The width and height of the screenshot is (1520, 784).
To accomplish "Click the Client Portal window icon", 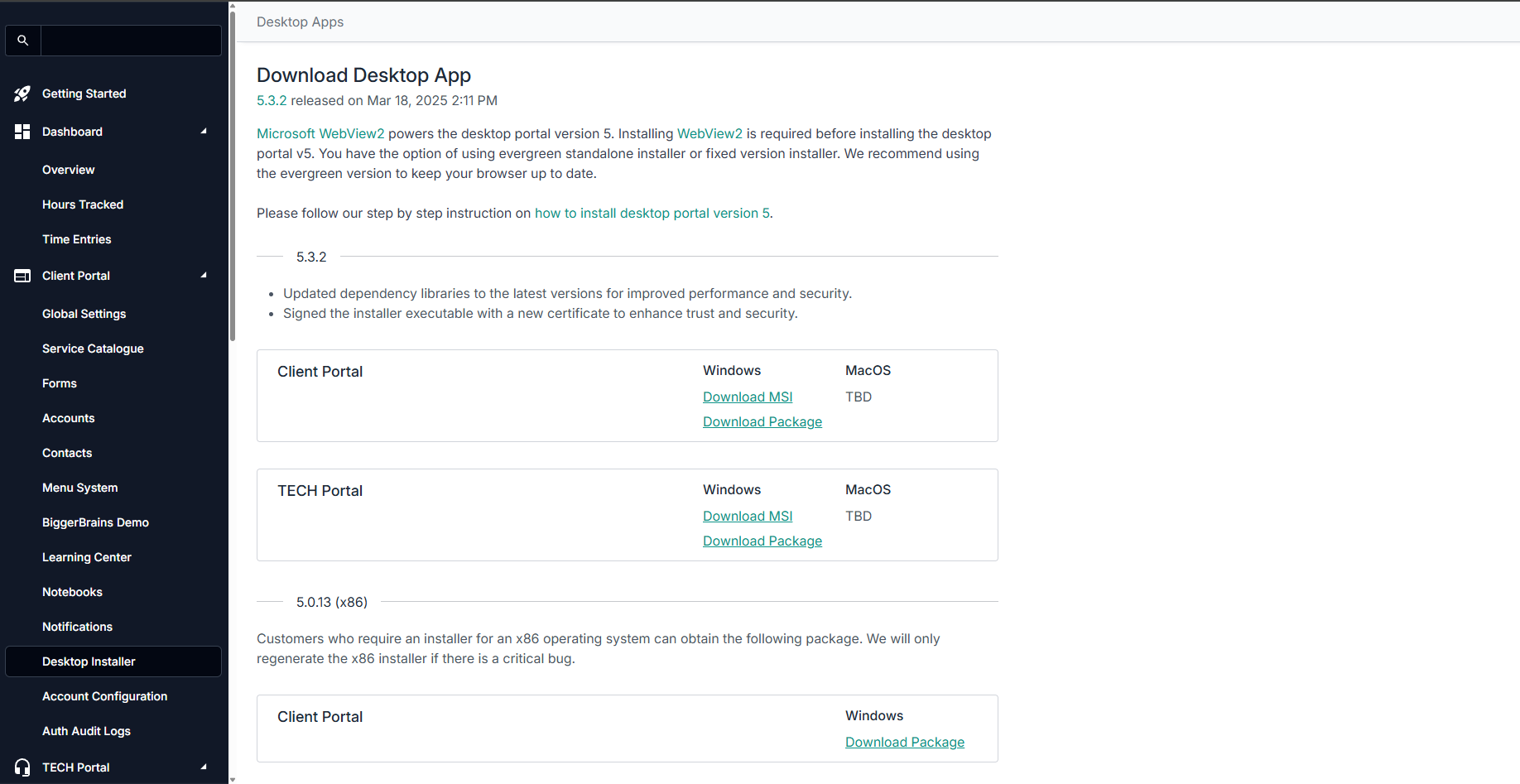I will pyautogui.click(x=22, y=276).
